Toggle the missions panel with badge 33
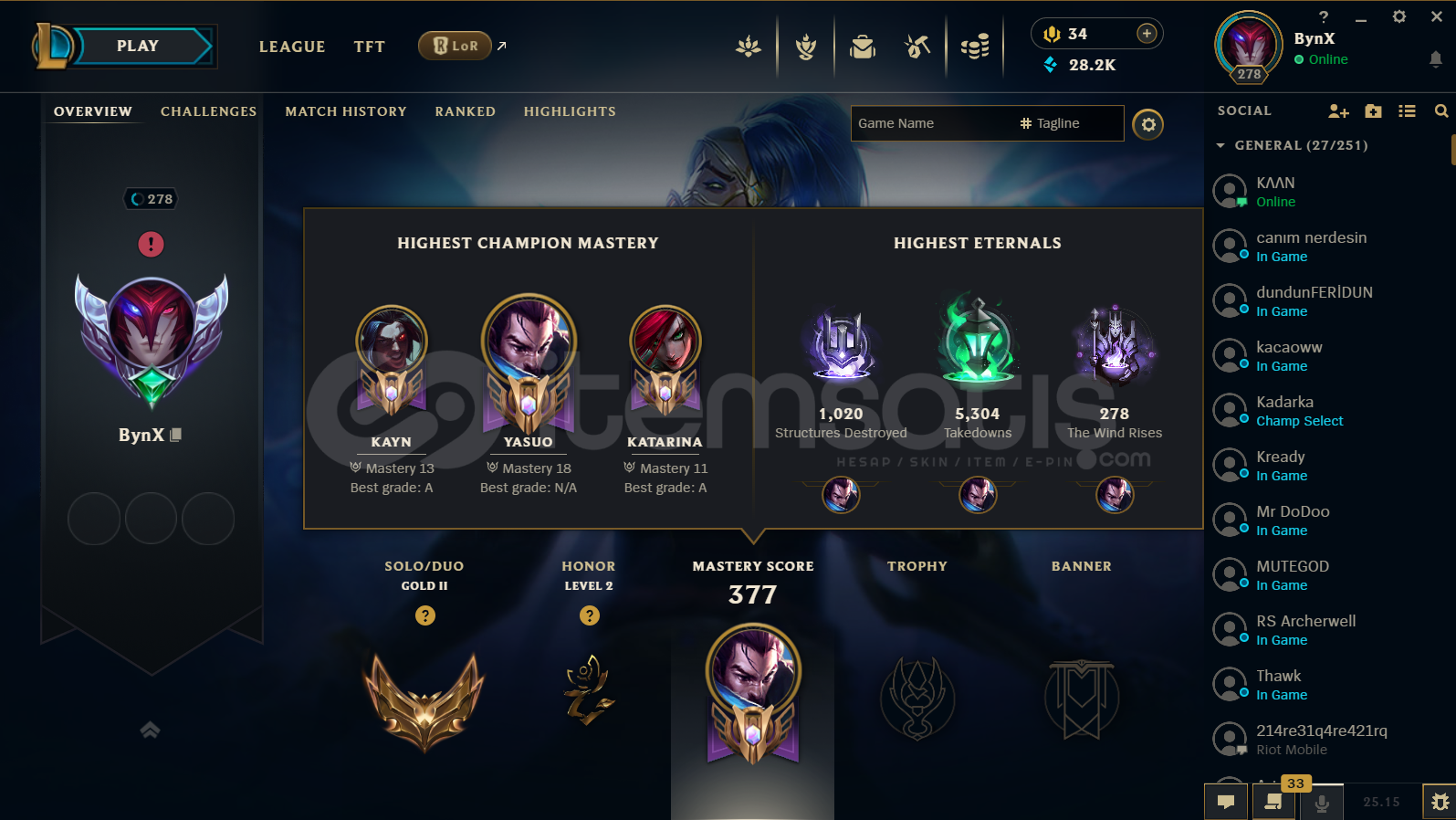This screenshot has height=820, width=1456. click(1273, 802)
